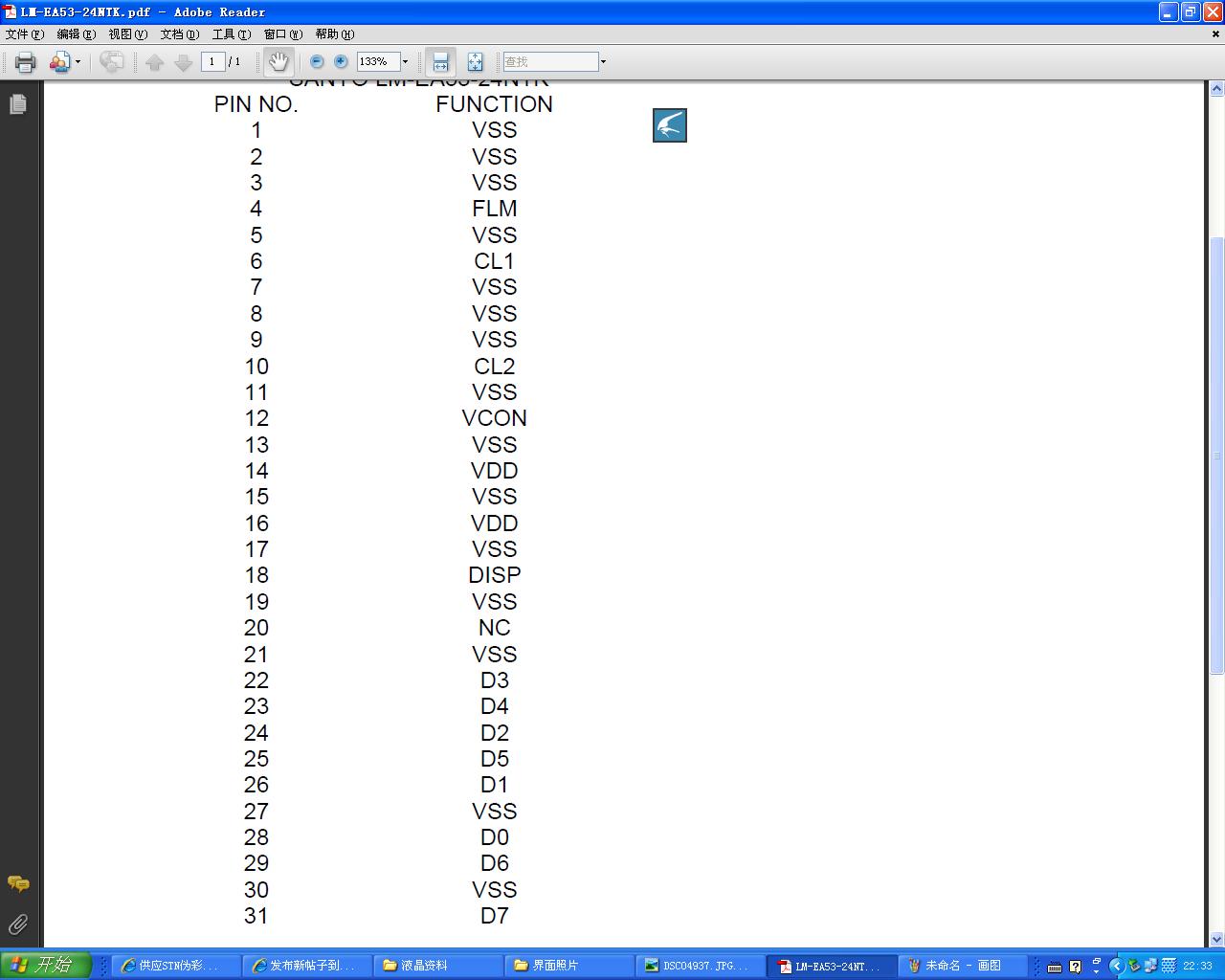The width and height of the screenshot is (1225, 980).
Task: Open the 文件 (File) menu
Action: point(25,34)
